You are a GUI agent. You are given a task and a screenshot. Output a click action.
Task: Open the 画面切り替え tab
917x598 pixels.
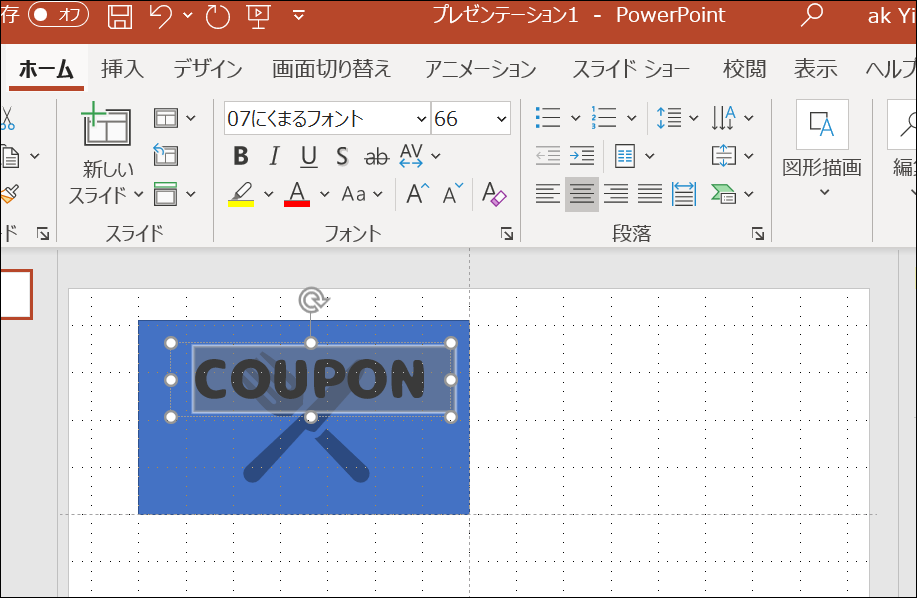(x=331, y=69)
